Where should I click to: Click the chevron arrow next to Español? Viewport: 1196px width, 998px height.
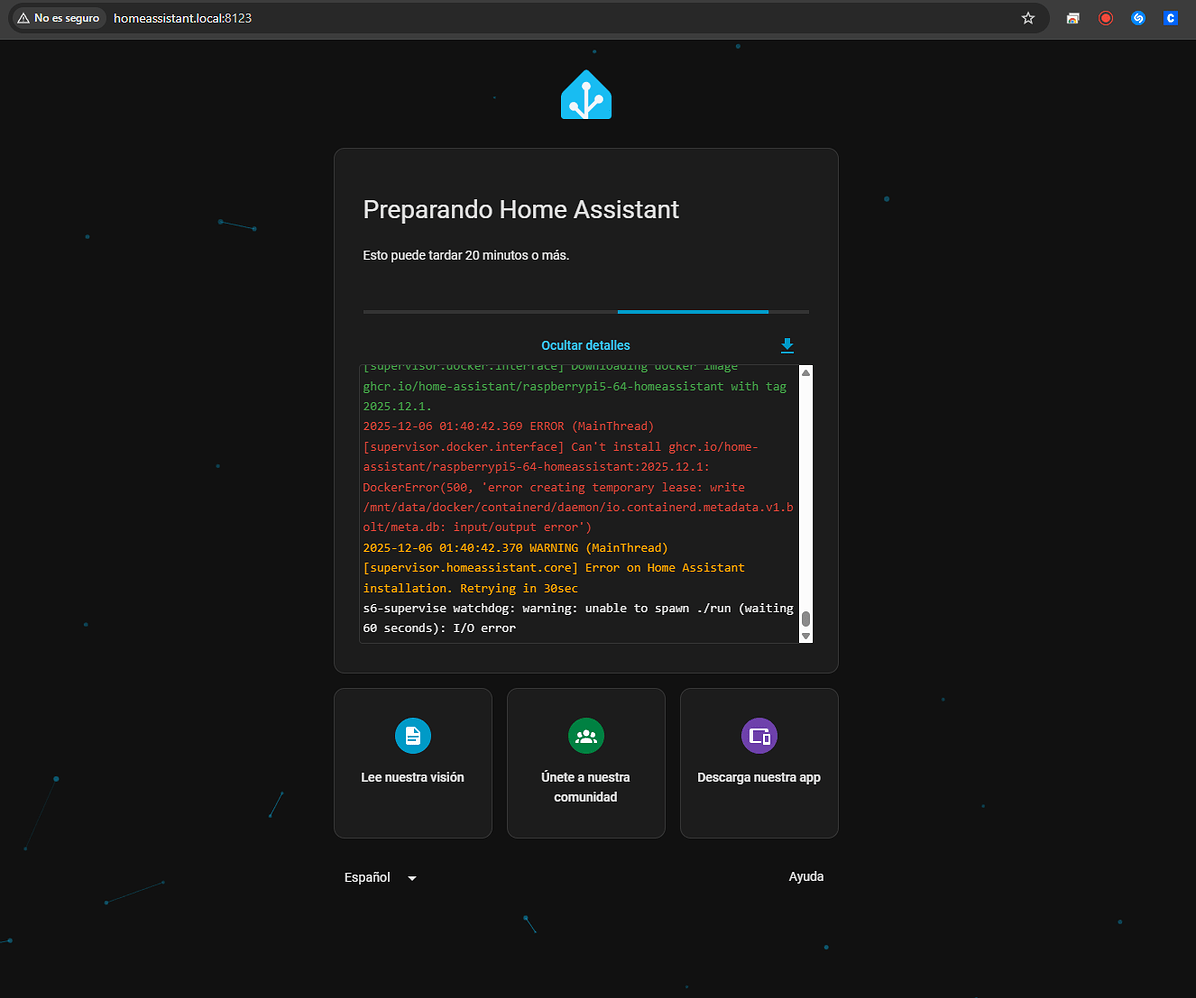pyautogui.click(x=411, y=877)
